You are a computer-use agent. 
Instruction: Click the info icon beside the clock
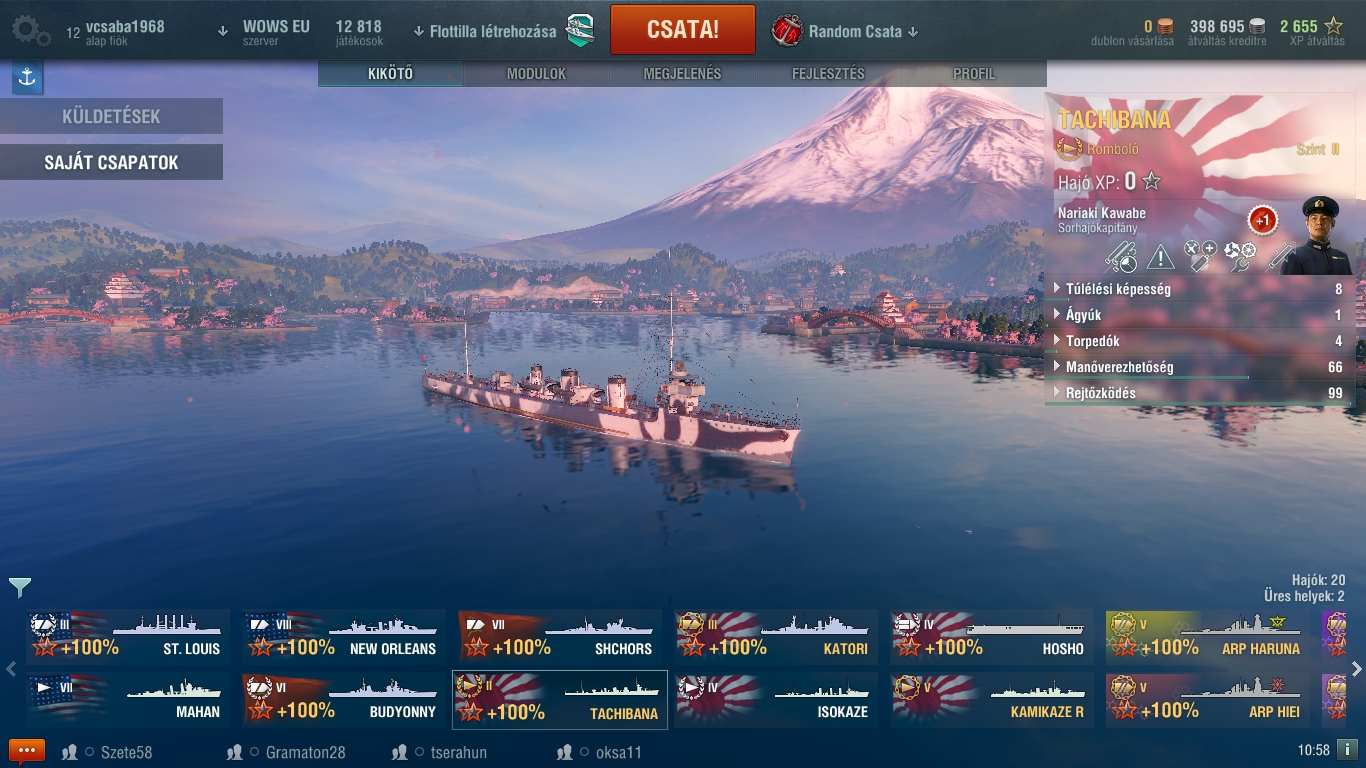tap(1347, 750)
